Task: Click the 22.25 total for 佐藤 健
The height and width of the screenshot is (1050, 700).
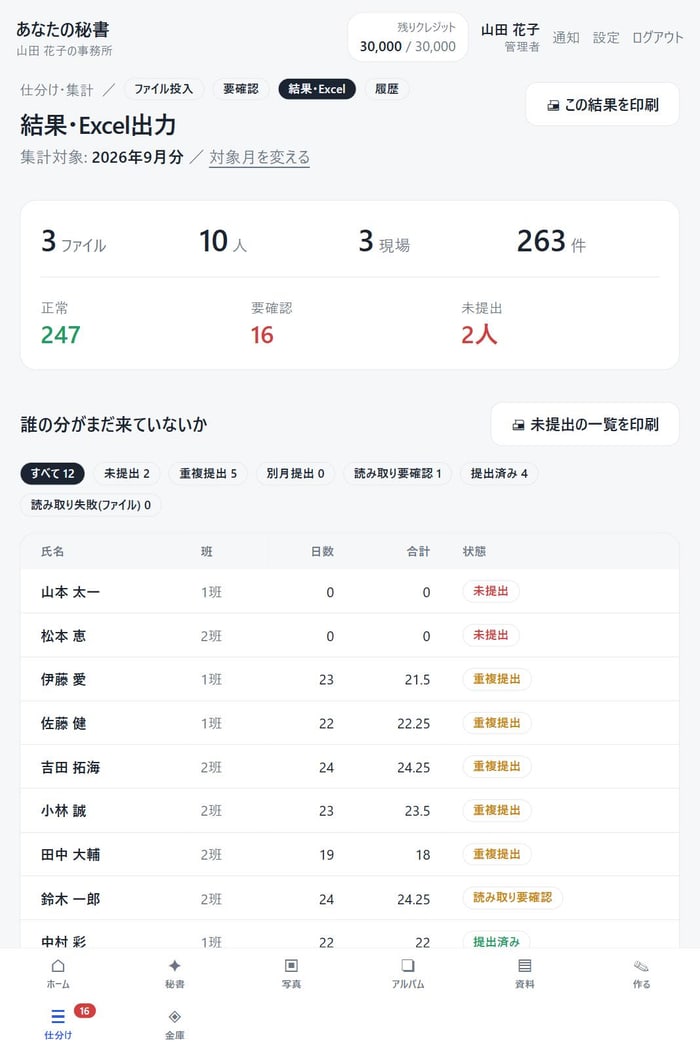Action: (413, 724)
